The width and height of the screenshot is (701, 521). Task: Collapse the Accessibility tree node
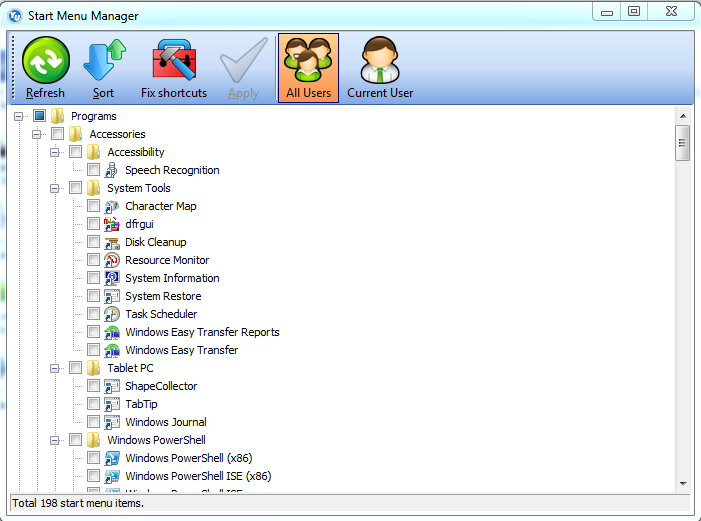click(54, 152)
